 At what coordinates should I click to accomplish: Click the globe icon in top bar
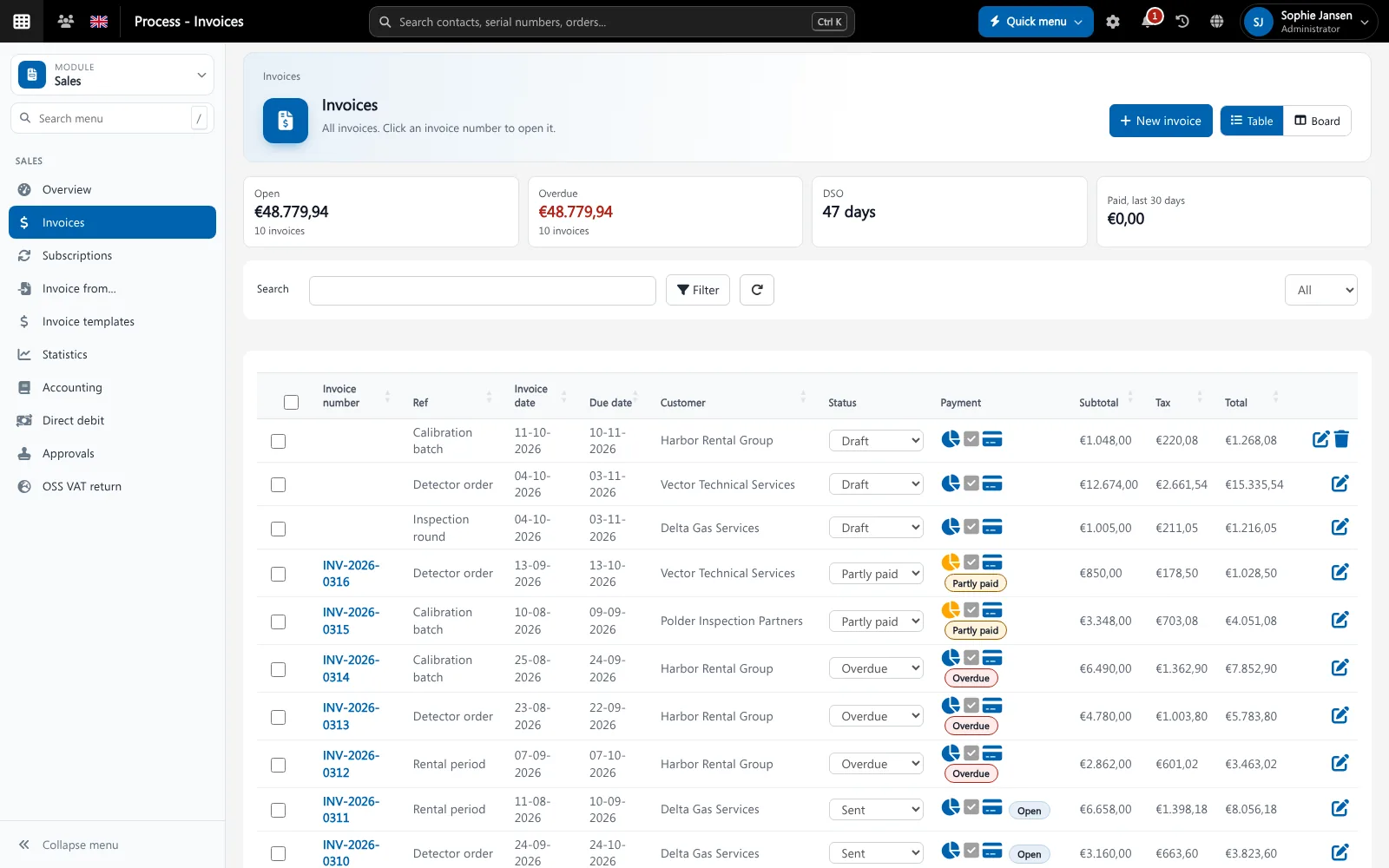click(x=1217, y=22)
